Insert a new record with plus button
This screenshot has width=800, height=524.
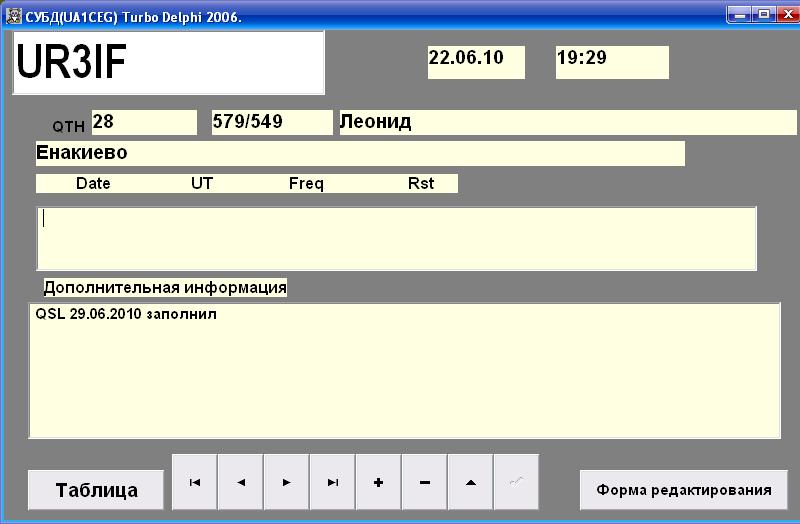point(378,482)
